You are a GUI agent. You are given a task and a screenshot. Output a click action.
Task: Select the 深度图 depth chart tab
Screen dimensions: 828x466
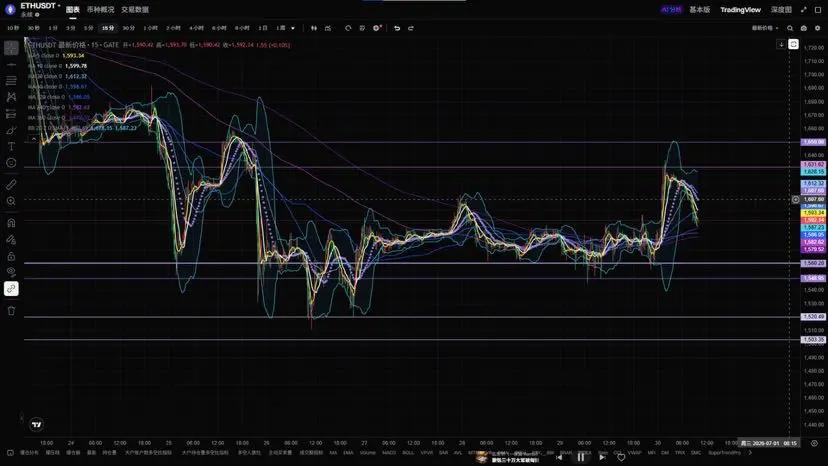(781, 10)
